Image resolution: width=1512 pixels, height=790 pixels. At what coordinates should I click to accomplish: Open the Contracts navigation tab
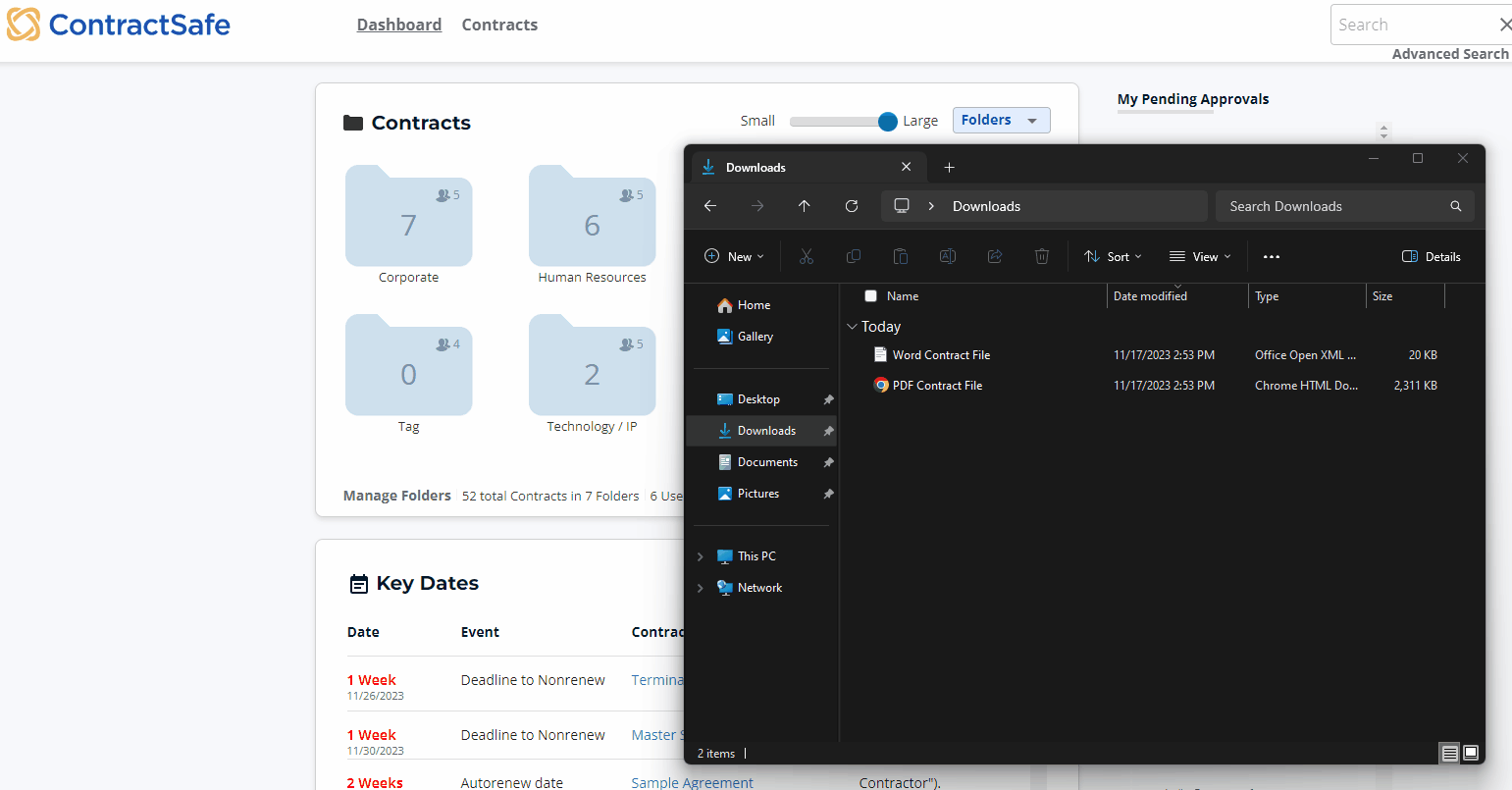point(499,25)
